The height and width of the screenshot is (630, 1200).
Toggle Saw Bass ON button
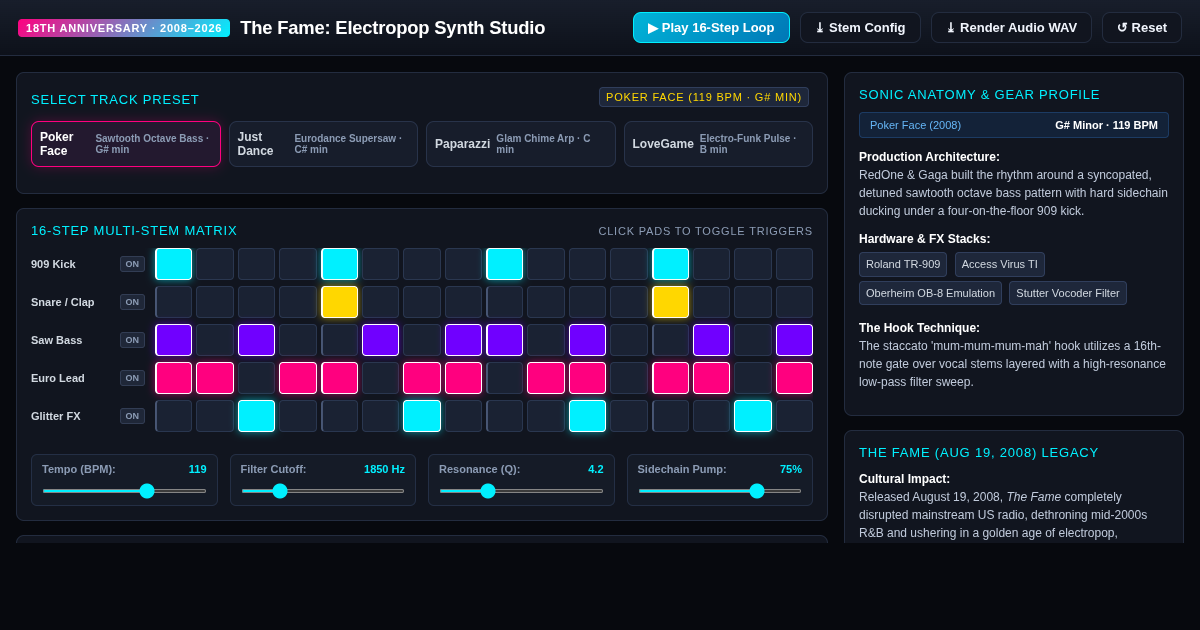click(x=132, y=340)
